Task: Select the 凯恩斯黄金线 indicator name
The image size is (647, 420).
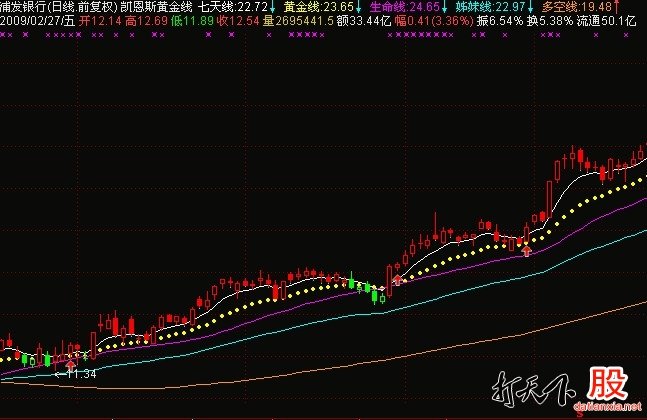Action: [x=157, y=7]
